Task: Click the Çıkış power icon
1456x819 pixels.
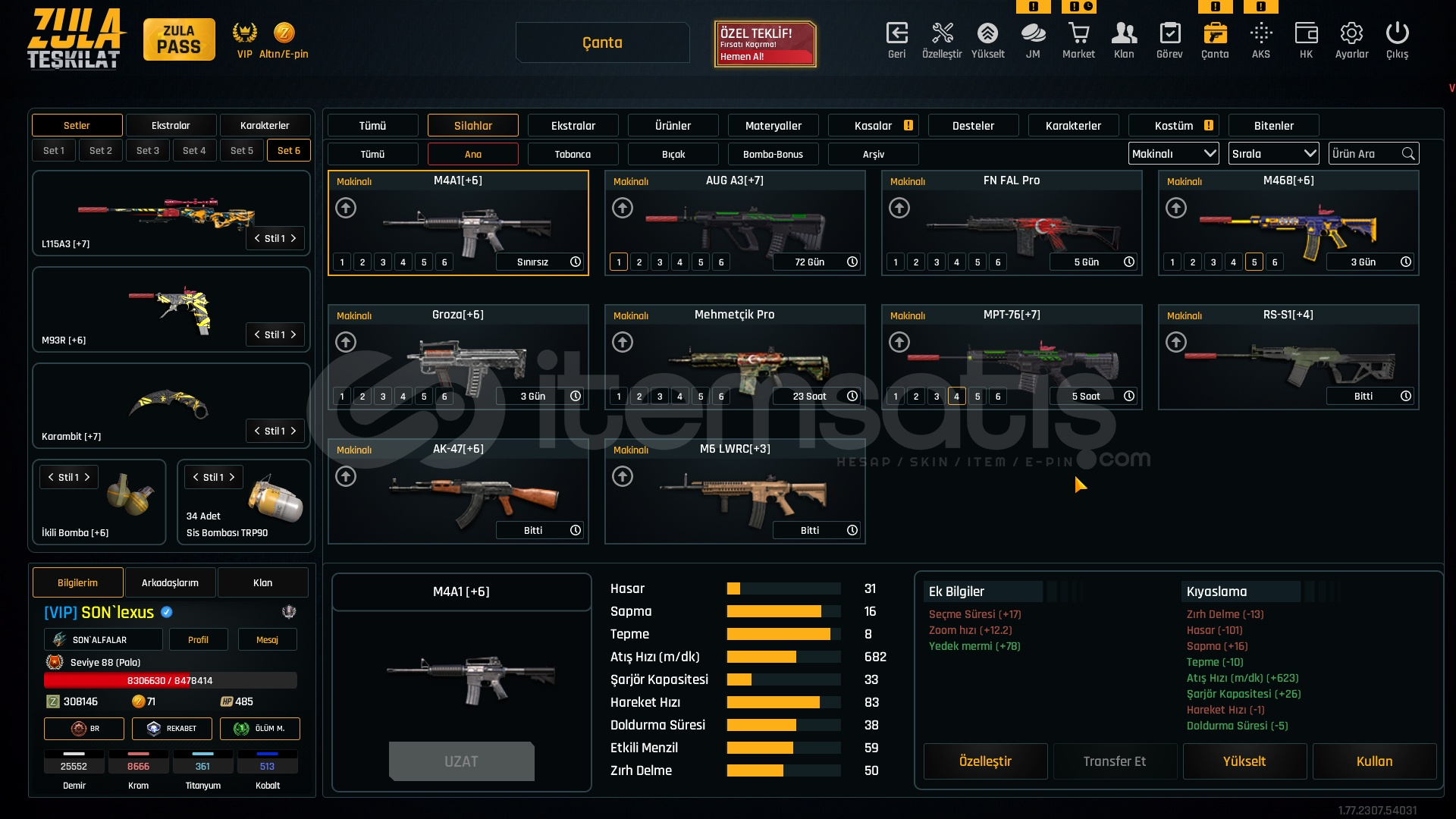Action: 1397,33
